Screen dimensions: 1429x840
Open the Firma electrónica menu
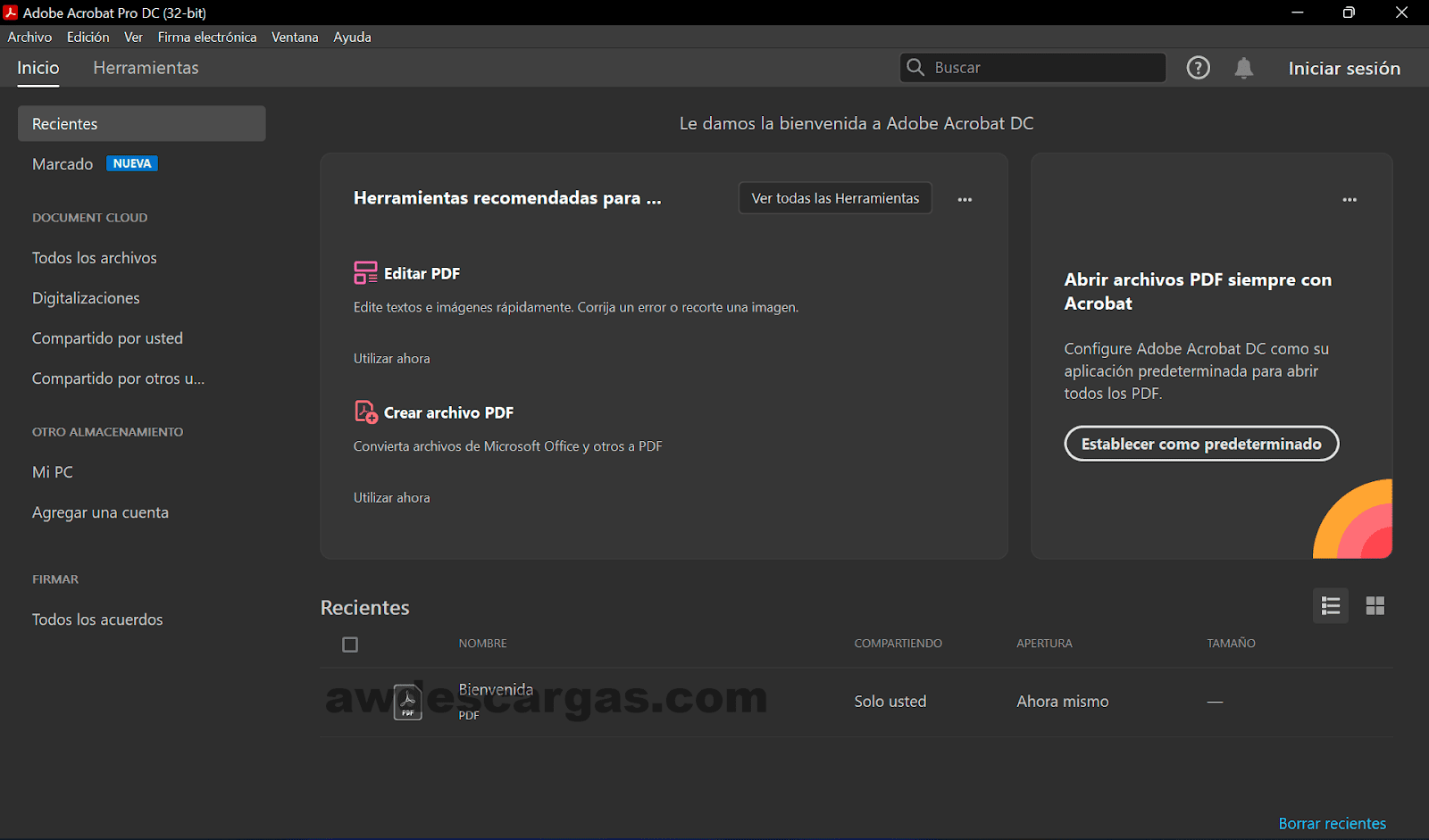coord(207,37)
